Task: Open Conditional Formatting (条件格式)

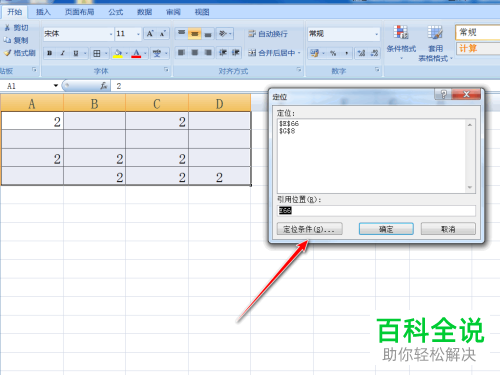Action: [401, 42]
